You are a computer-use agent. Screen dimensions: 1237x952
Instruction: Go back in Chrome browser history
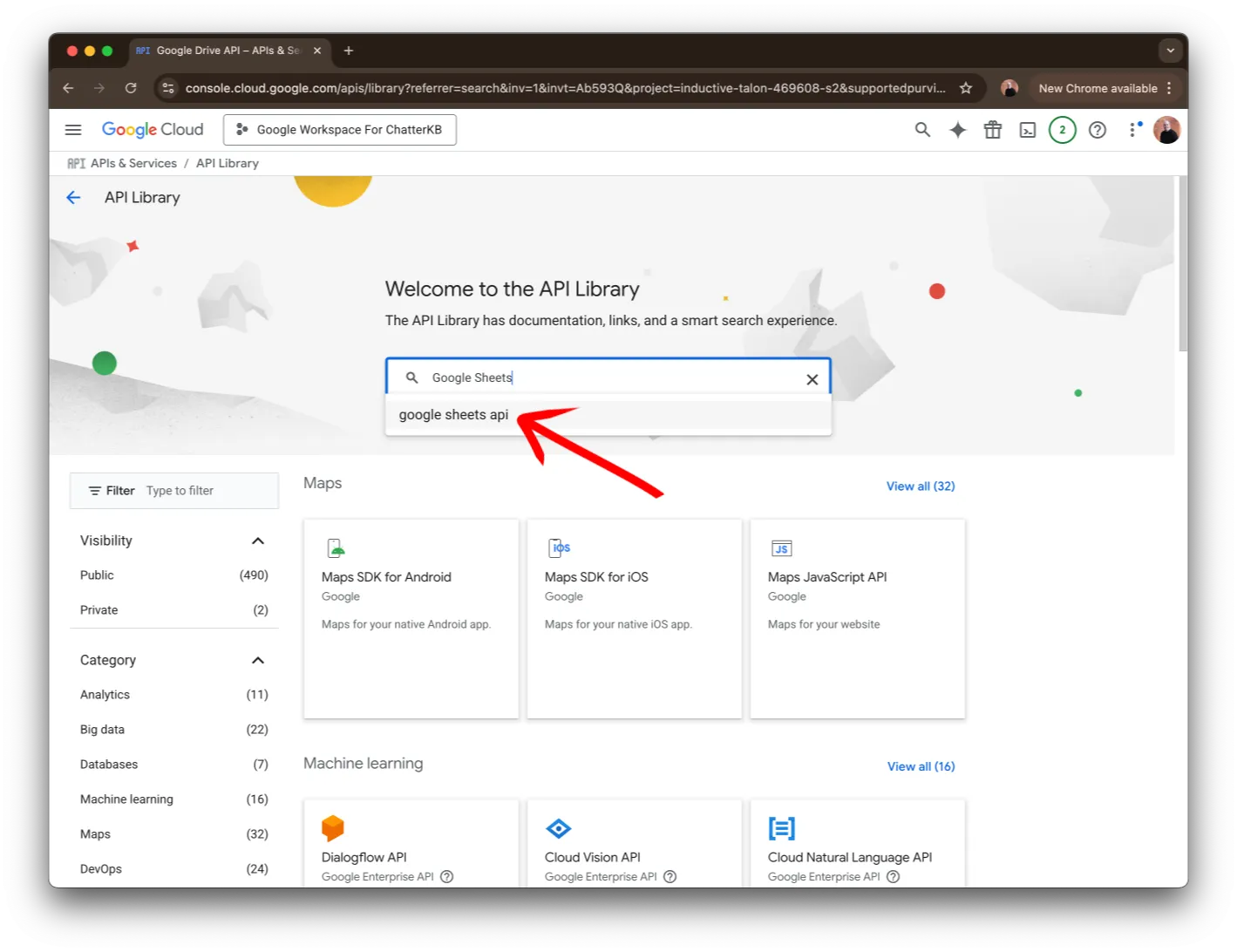(68, 88)
